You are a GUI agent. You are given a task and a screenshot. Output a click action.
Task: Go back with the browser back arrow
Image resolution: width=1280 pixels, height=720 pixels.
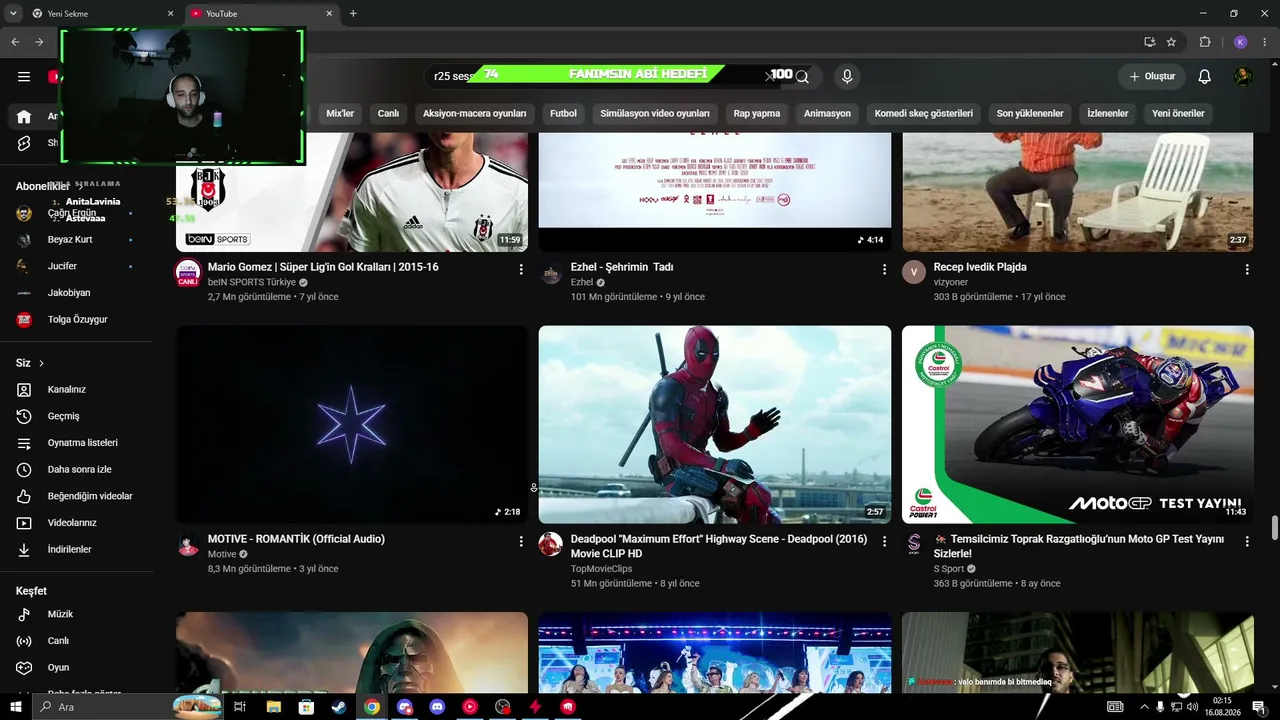tap(15, 42)
